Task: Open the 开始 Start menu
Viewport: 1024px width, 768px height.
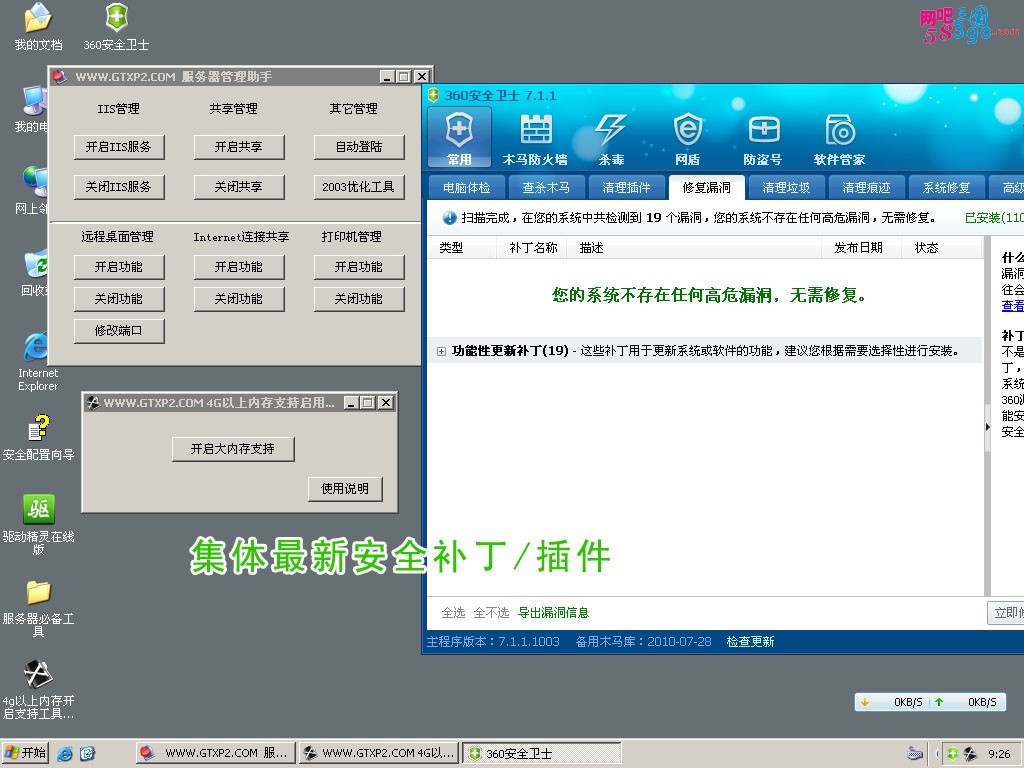Action: point(25,754)
